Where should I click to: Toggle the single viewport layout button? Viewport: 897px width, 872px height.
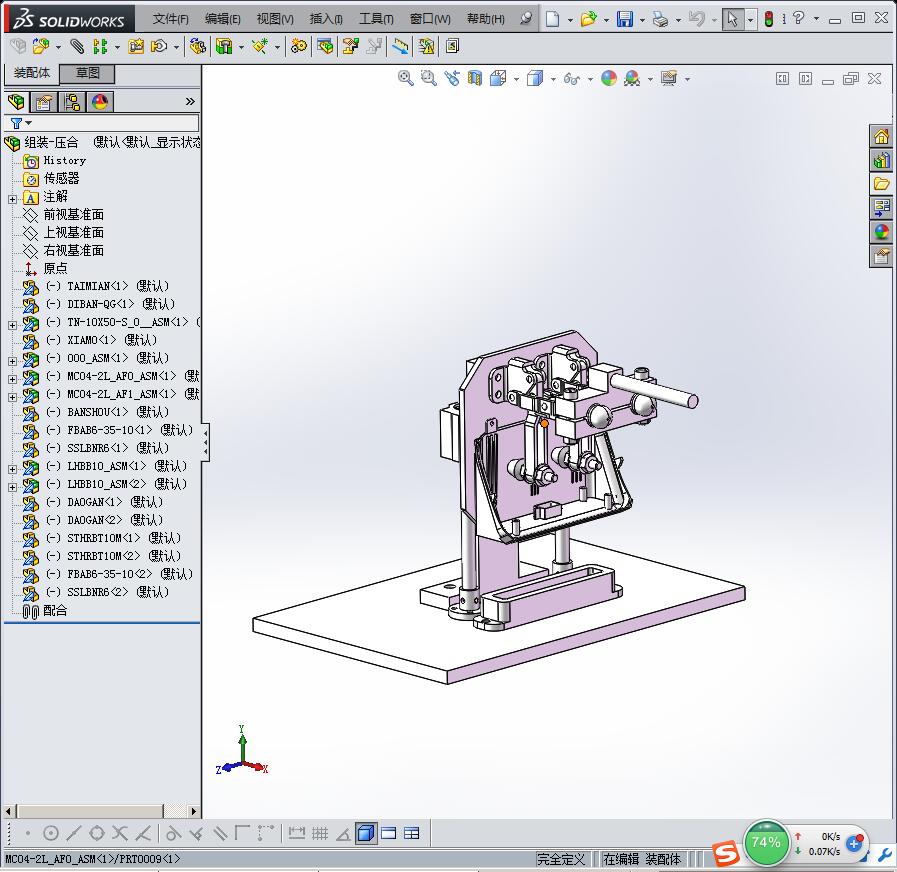(x=388, y=833)
